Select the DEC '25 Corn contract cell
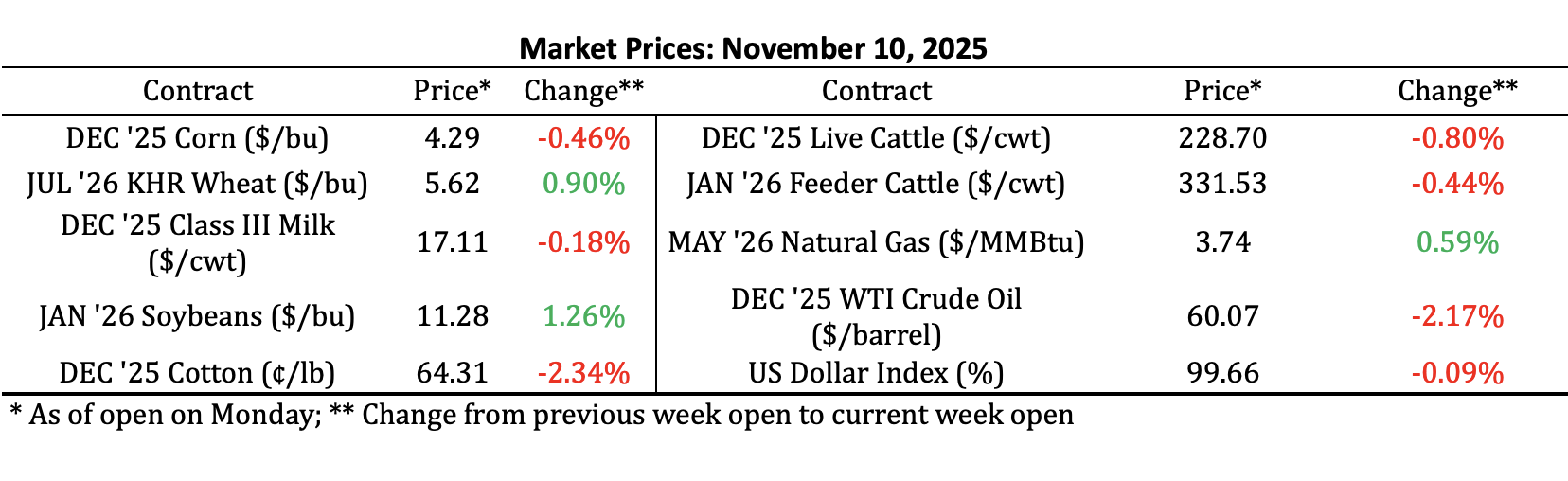This screenshot has width=1568, height=481. pyautogui.click(x=197, y=138)
